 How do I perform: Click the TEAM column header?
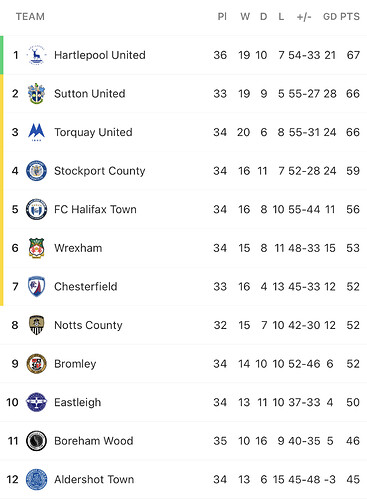point(30,17)
